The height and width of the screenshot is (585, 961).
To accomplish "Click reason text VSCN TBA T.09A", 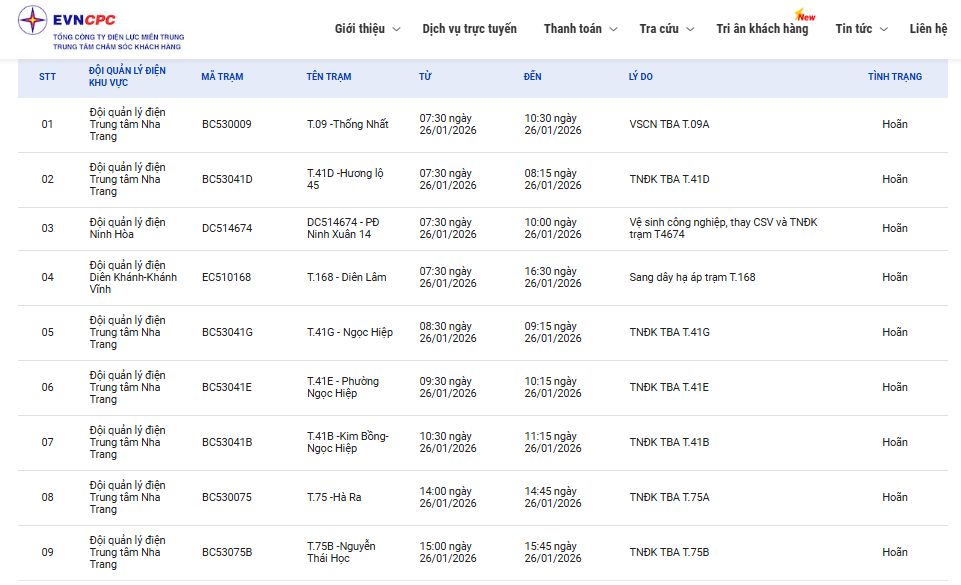I will coord(668,125).
